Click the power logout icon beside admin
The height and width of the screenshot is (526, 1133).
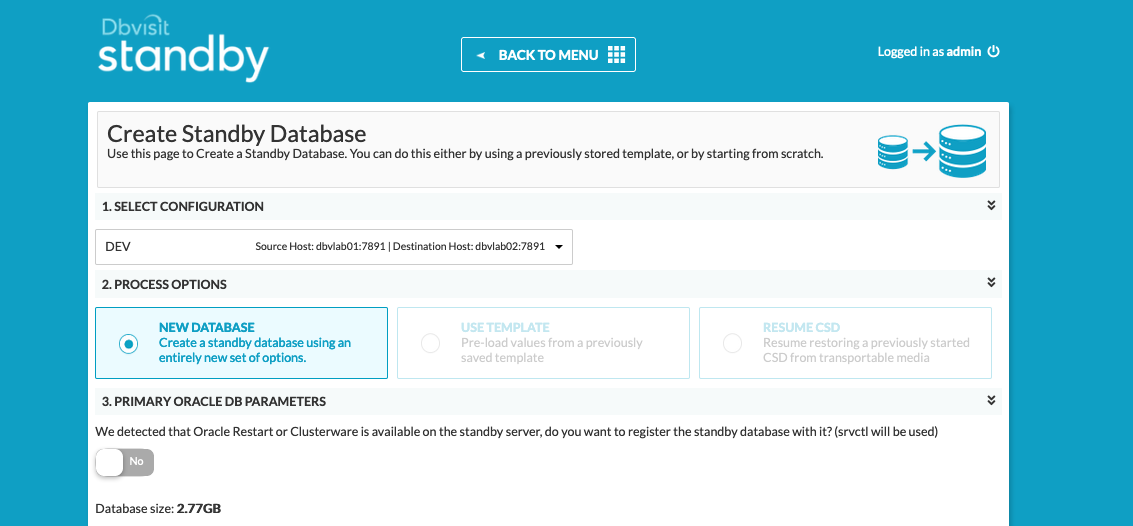[x=994, y=51]
